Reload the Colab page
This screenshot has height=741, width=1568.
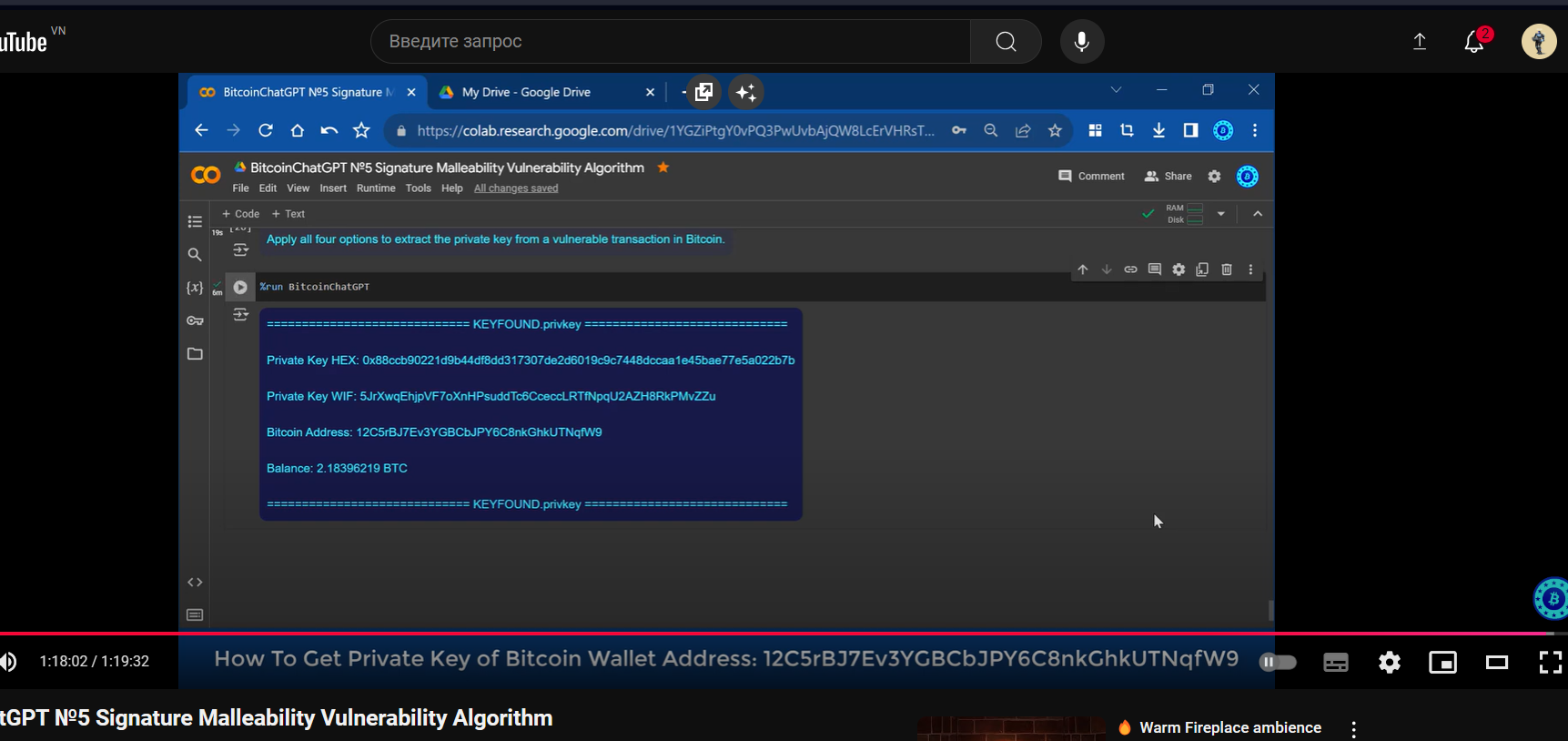coord(265,130)
